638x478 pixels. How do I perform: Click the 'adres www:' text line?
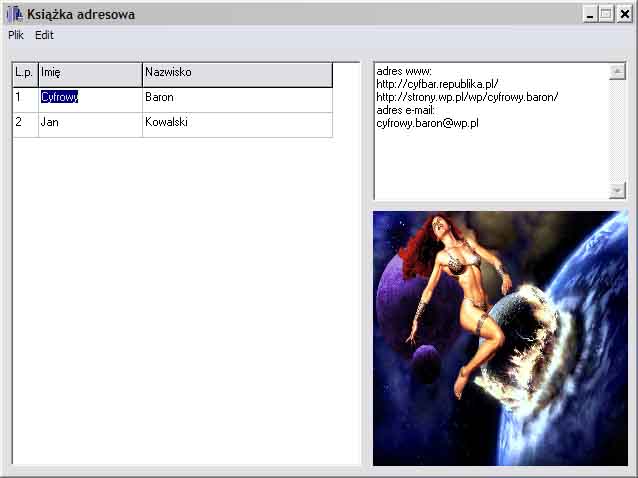pos(404,71)
